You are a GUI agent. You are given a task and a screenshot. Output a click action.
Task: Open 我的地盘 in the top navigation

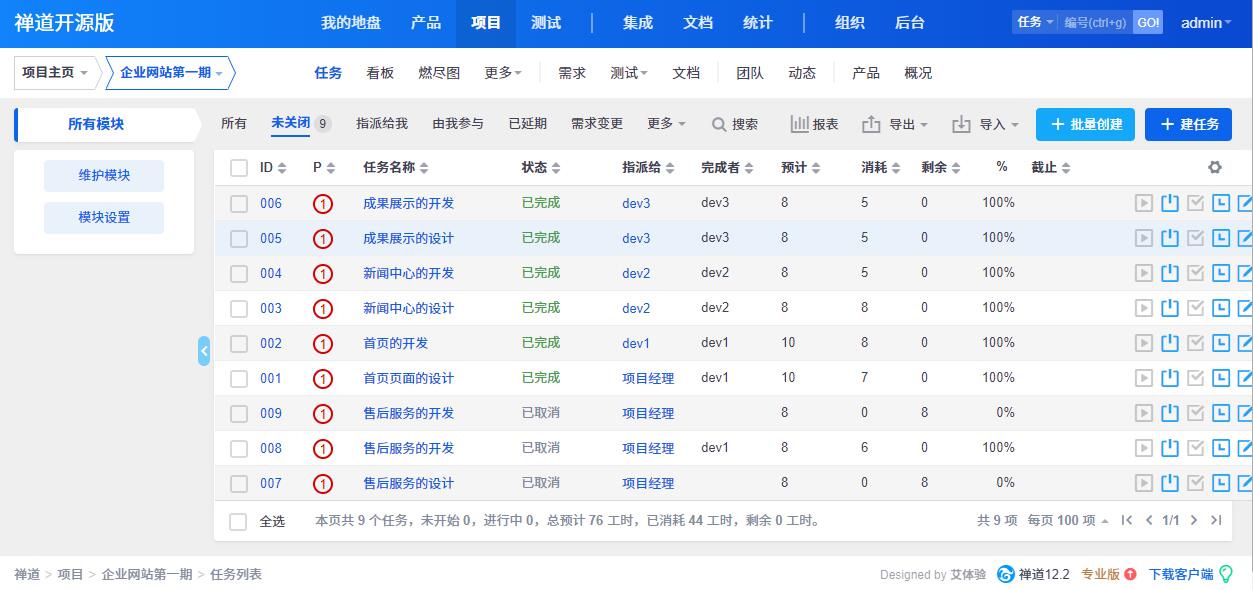(x=351, y=23)
